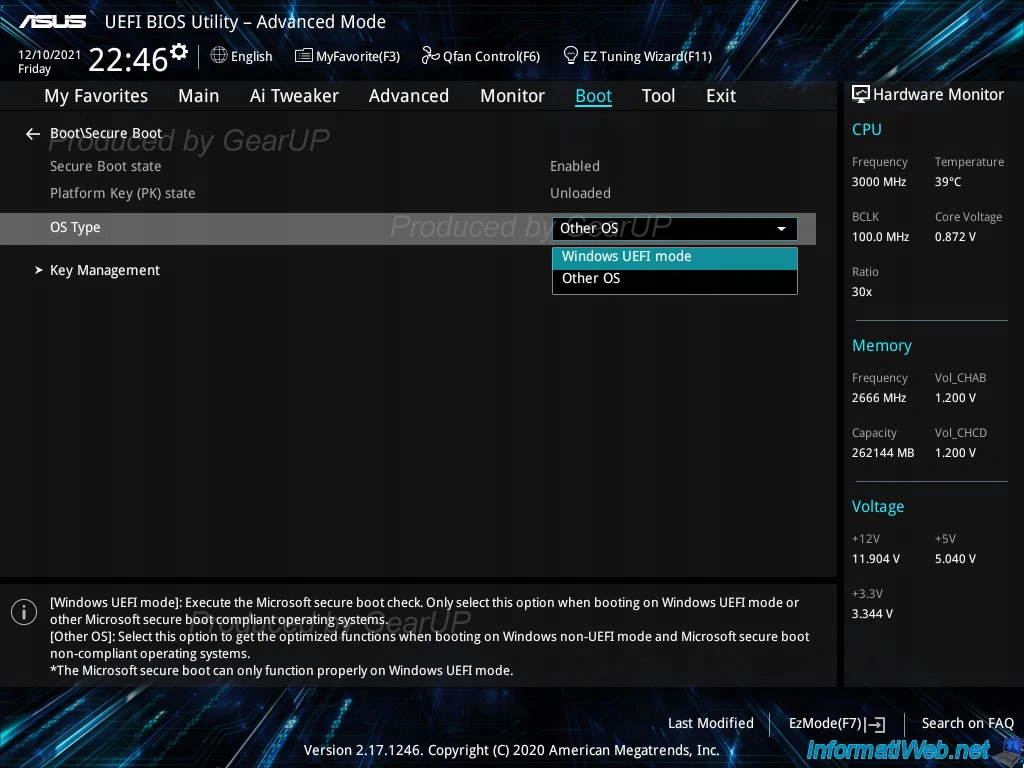Click the info icon in the help panel
The height and width of the screenshot is (768, 1024).
point(24,612)
